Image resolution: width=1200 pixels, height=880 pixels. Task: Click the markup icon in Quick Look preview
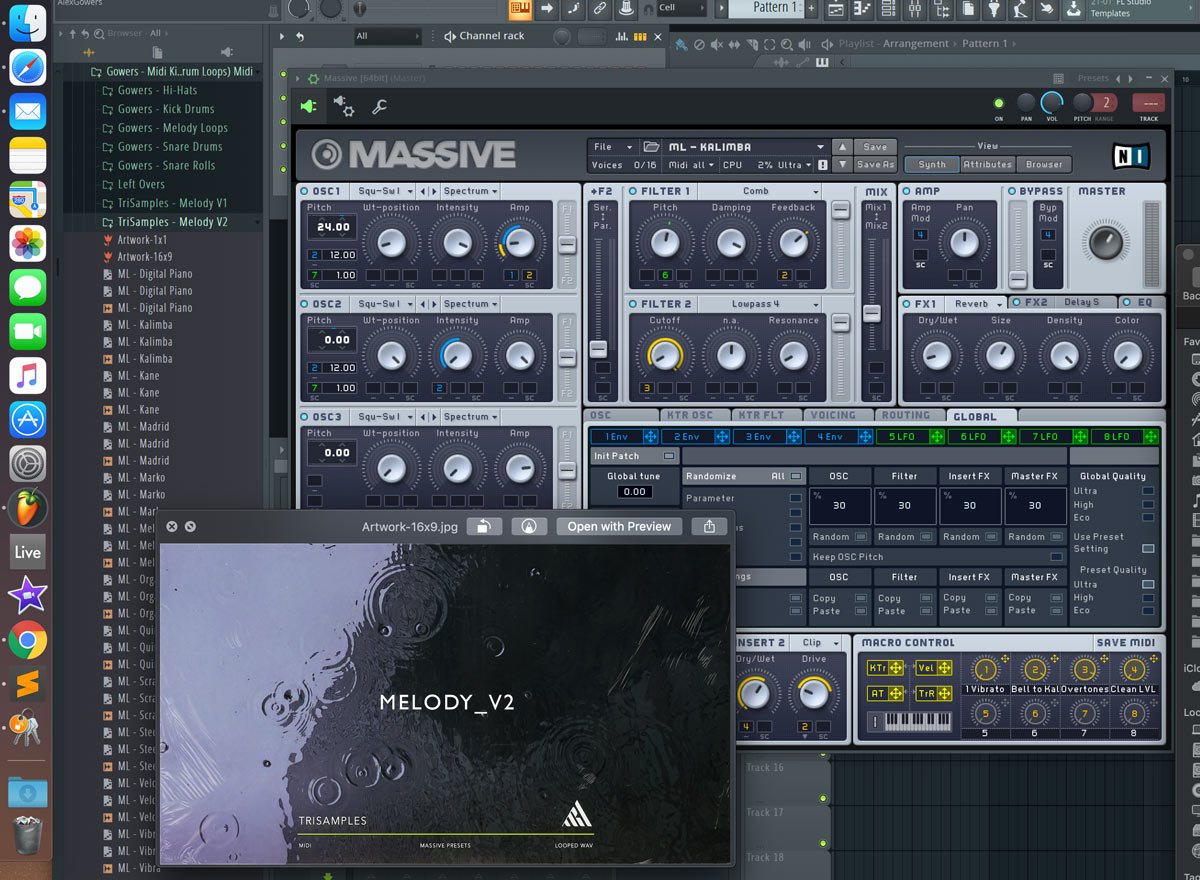pyautogui.click(x=529, y=526)
